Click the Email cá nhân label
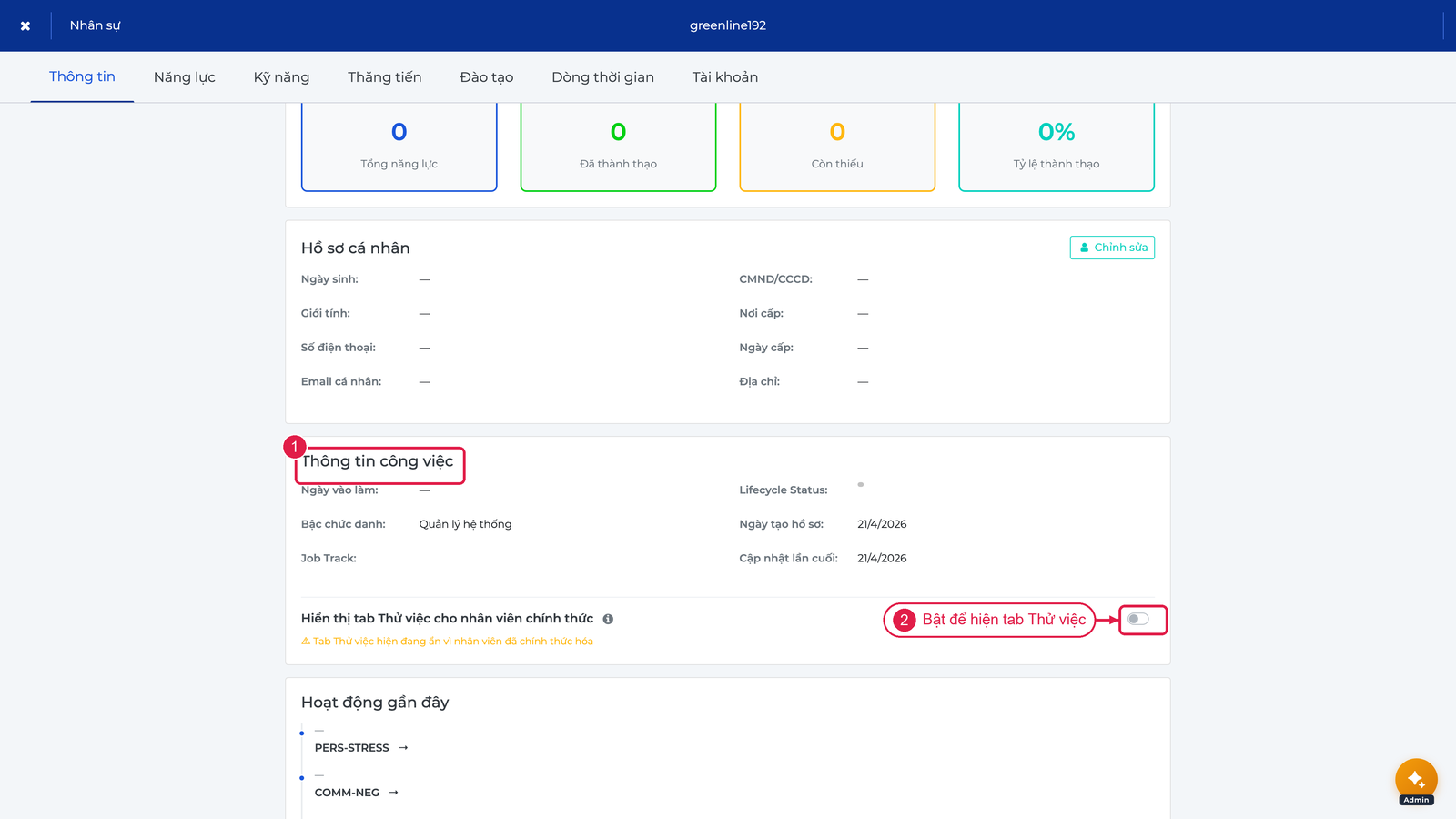1456x819 pixels. click(341, 382)
